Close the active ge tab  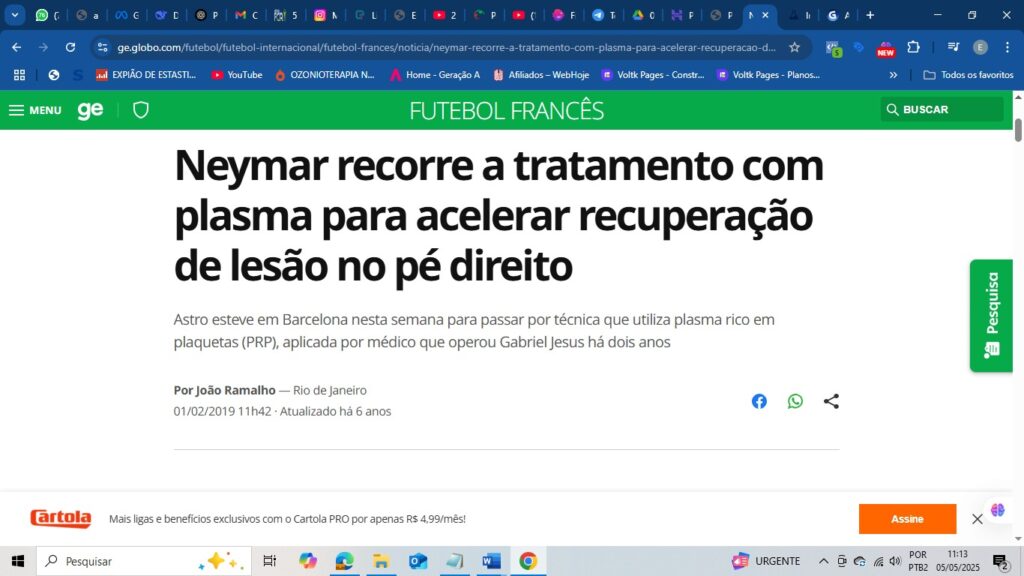click(765, 15)
